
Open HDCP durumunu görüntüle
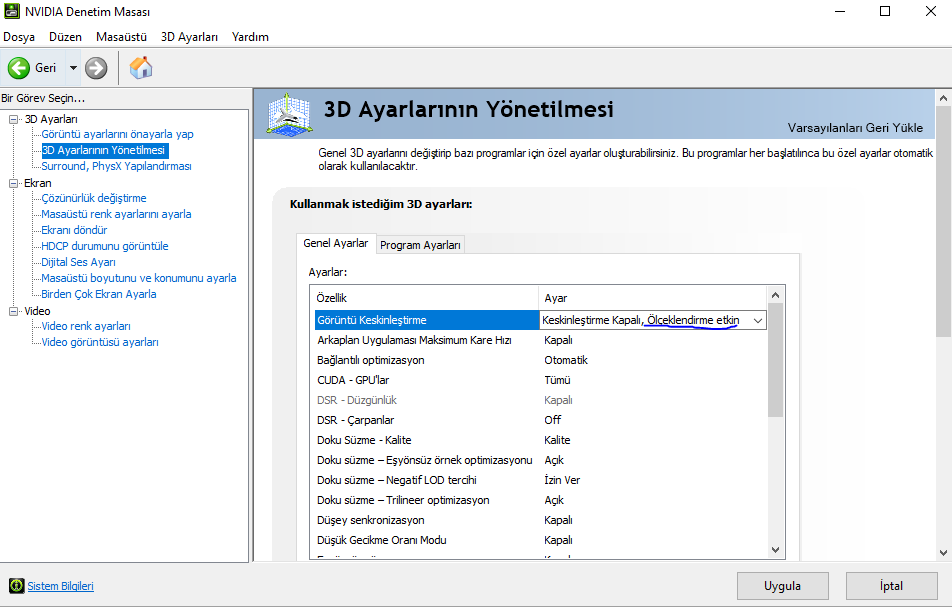click(x=104, y=246)
